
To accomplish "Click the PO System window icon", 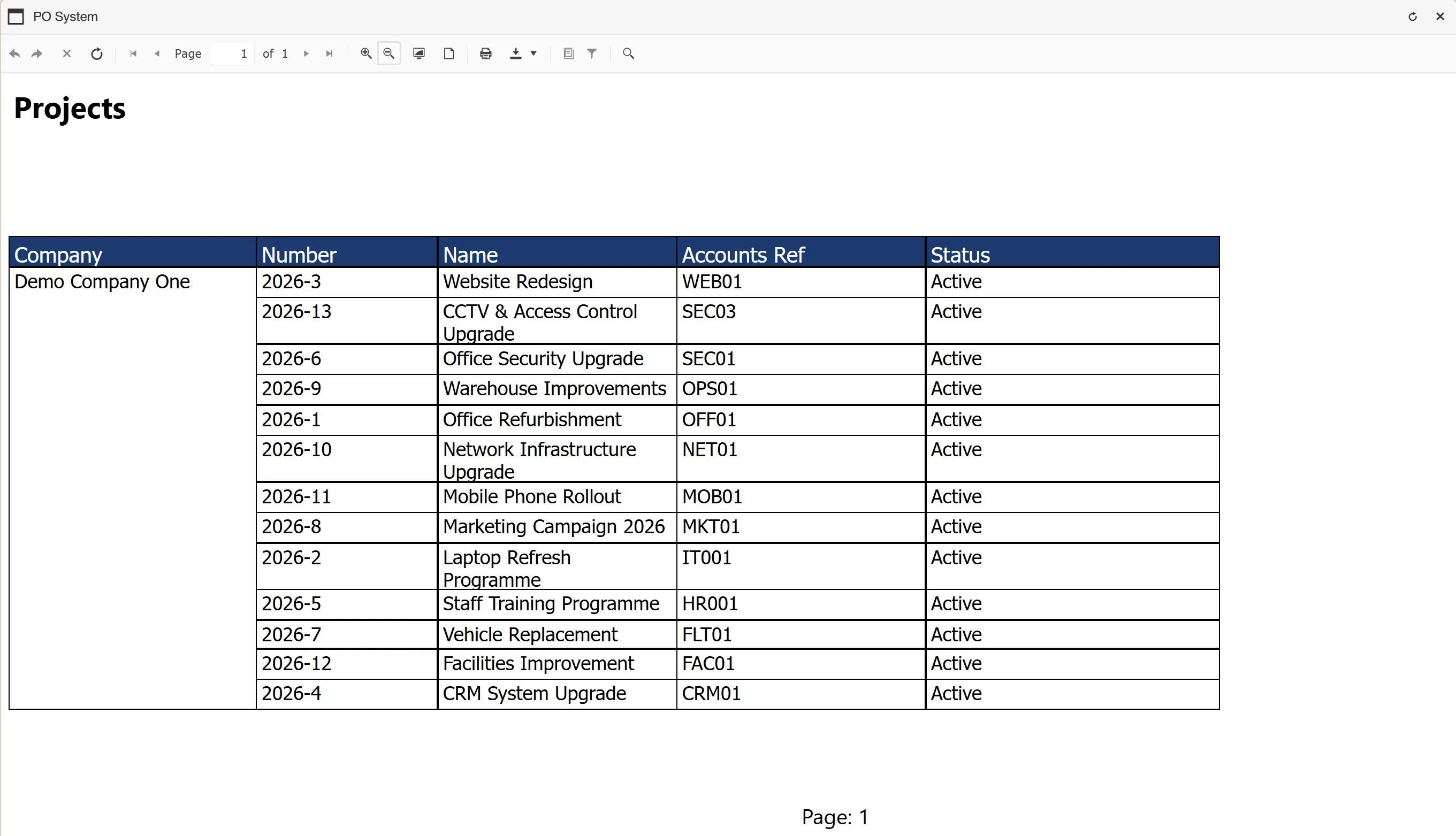I will pyautogui.click(x=16, y=17).
